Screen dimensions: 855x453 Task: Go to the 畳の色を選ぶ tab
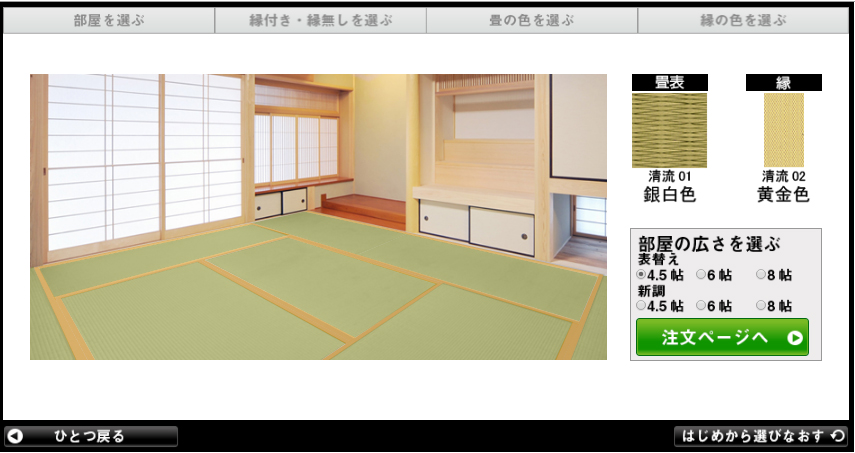click(532, 20)
